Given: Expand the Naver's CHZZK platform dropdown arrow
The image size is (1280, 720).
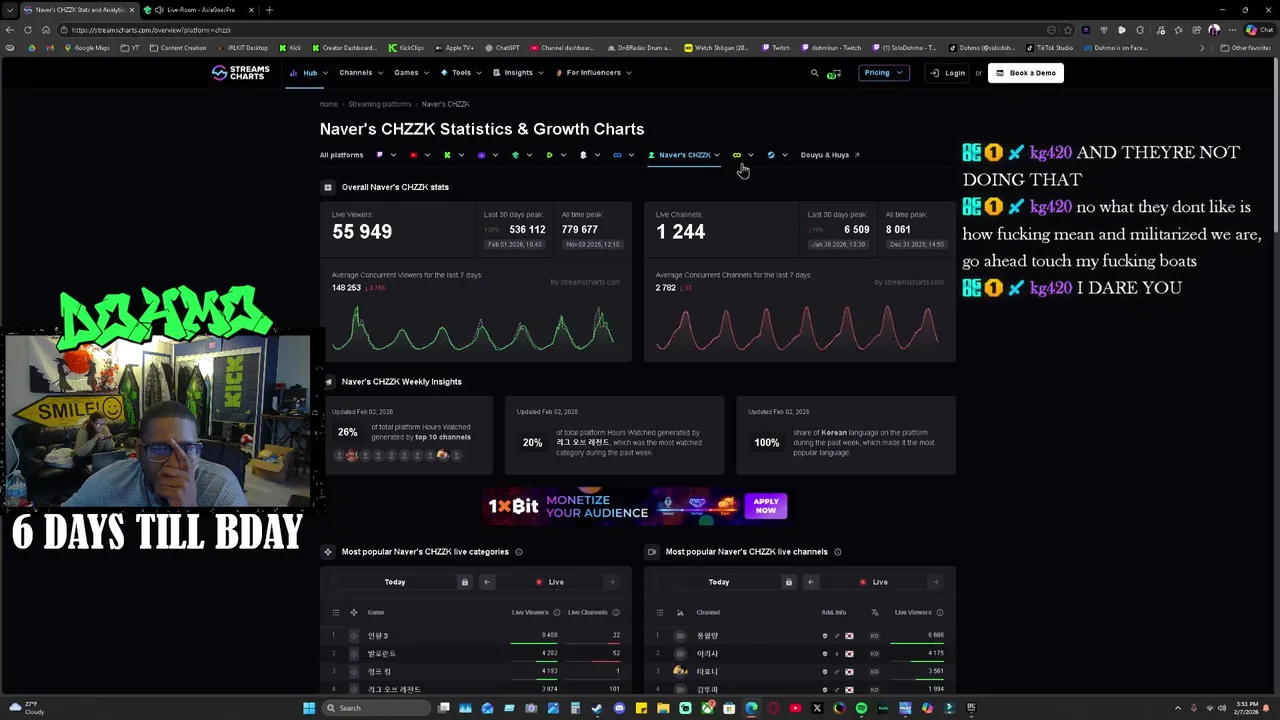Looking at the screenshot, I should pos(717,155).
